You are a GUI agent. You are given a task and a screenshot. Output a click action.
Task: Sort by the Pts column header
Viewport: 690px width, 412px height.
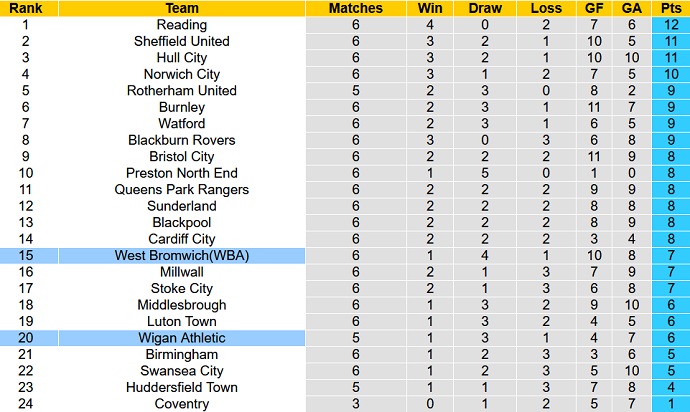point(669,8)
